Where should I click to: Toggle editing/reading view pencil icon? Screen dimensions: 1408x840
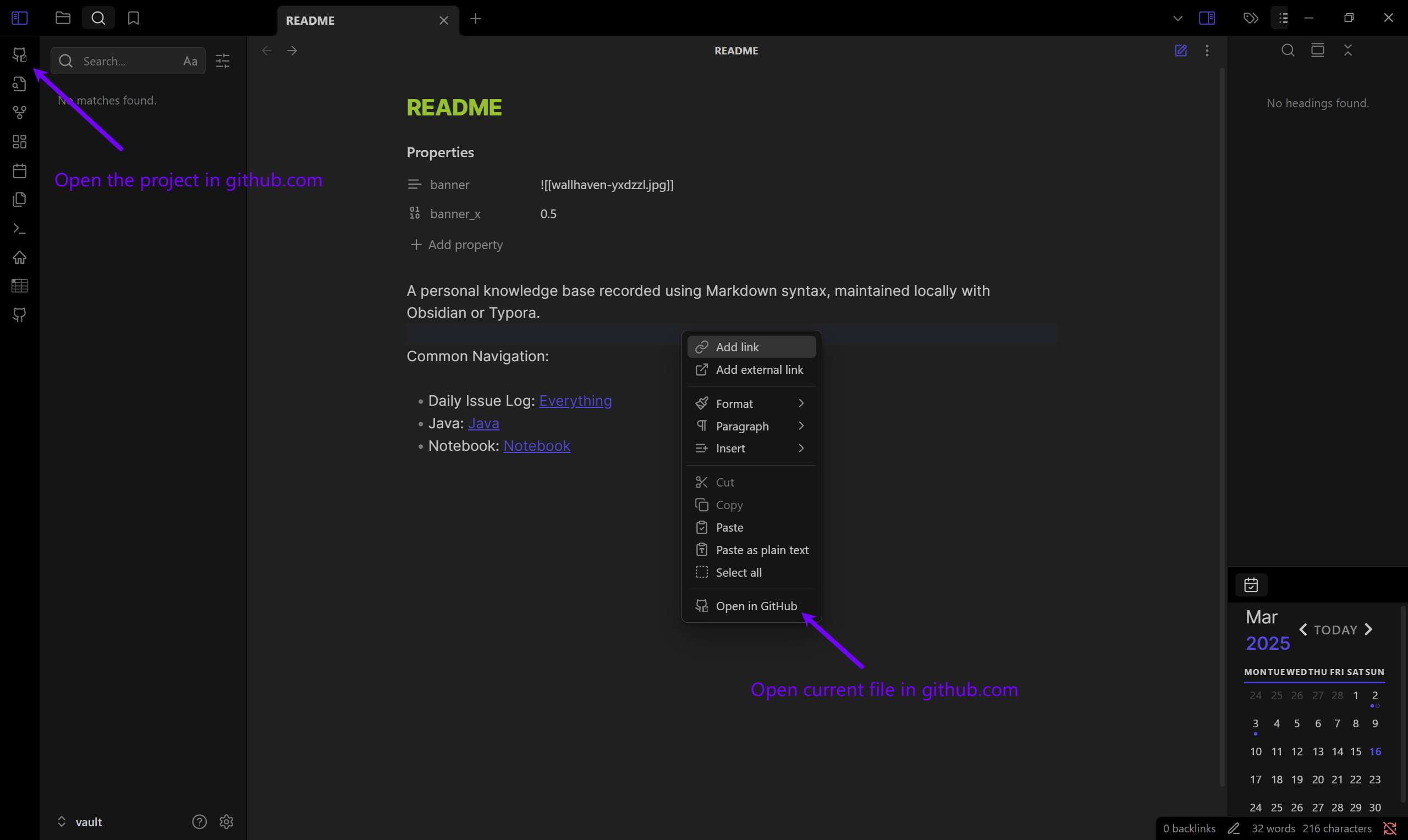[1180, 51]
